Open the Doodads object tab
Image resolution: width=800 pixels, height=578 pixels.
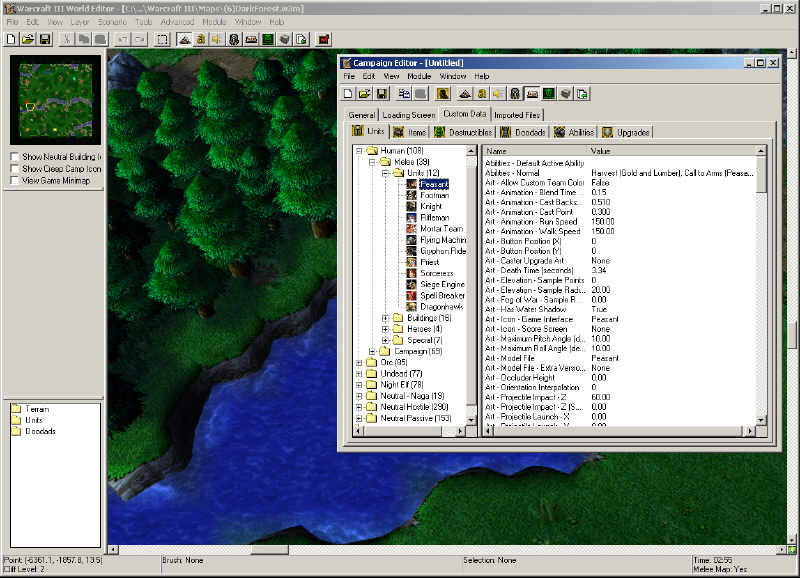[523, 133]
